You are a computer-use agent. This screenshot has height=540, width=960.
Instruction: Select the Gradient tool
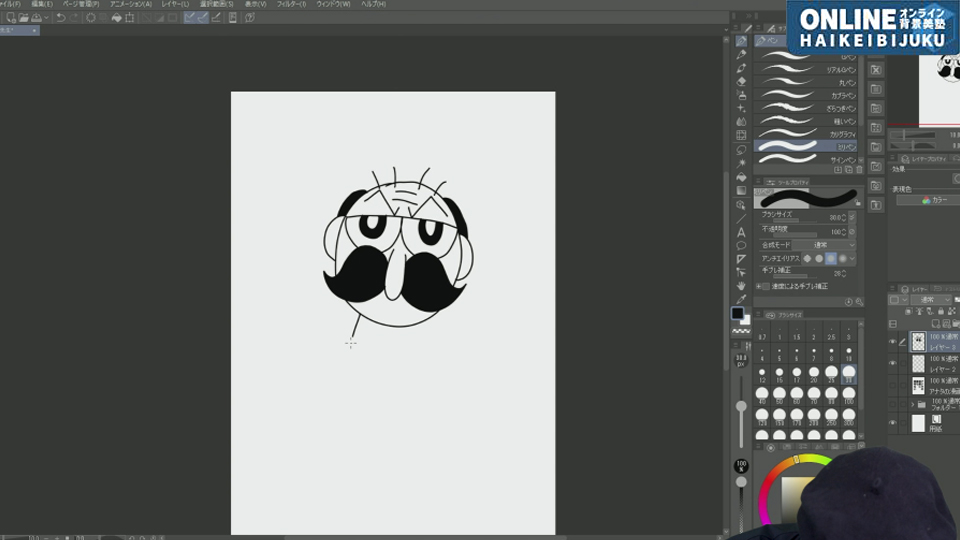pyautogui.click(x=741, y=190)
